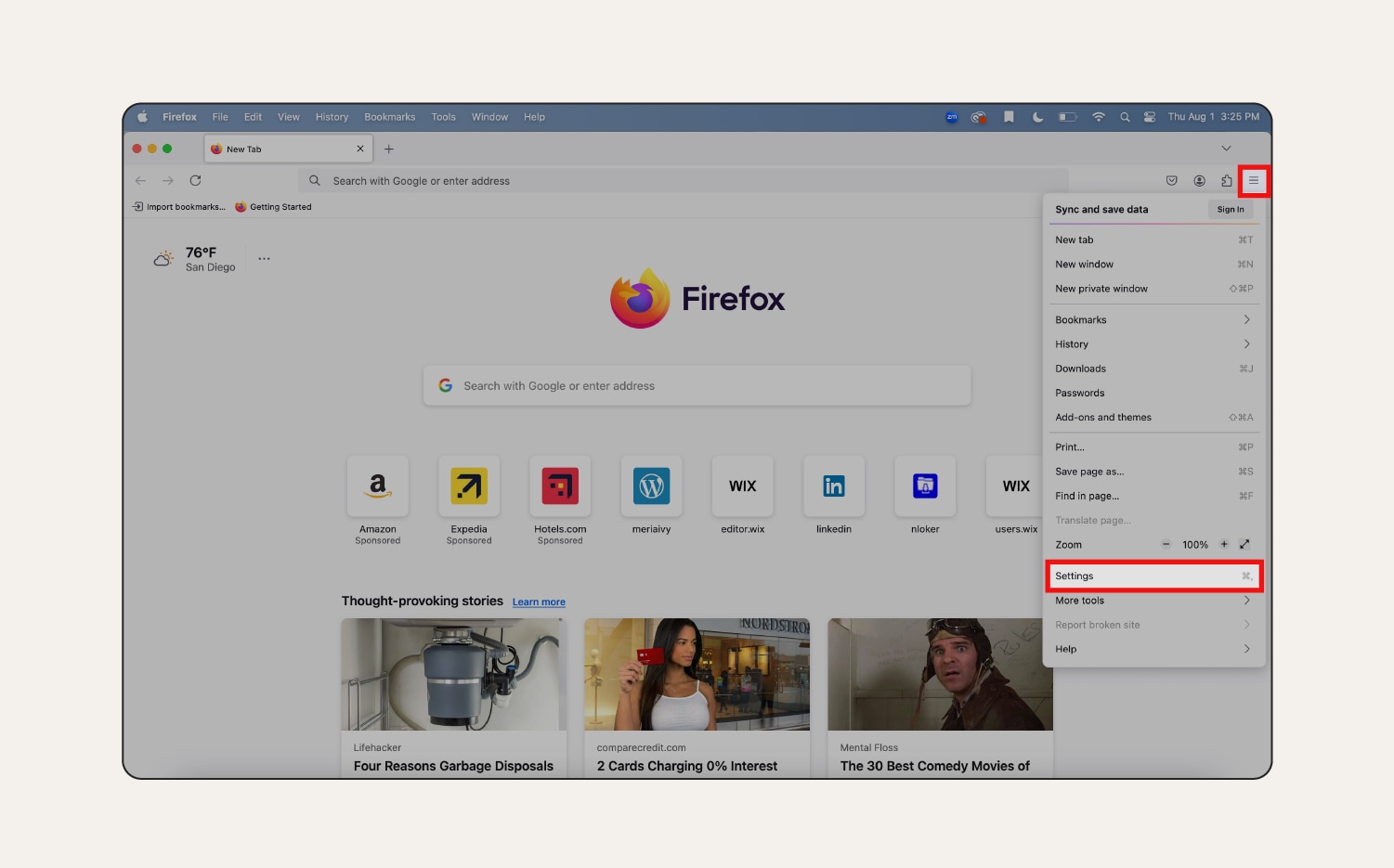Screen dimensions: 1394x868
Task: Click the account profile icon in toolbar
Action: coord(1200,180)
